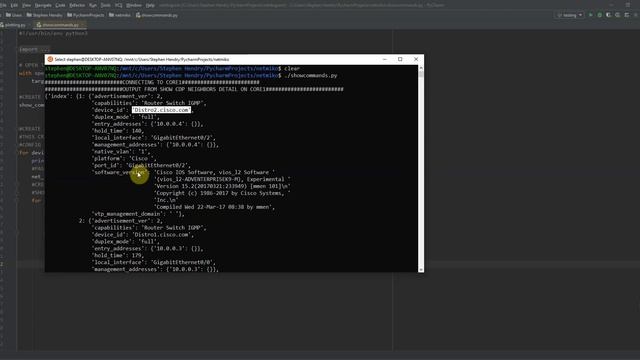Click the 'vtp_management_domain' line
640x360 pixels.
click(138, 214)
